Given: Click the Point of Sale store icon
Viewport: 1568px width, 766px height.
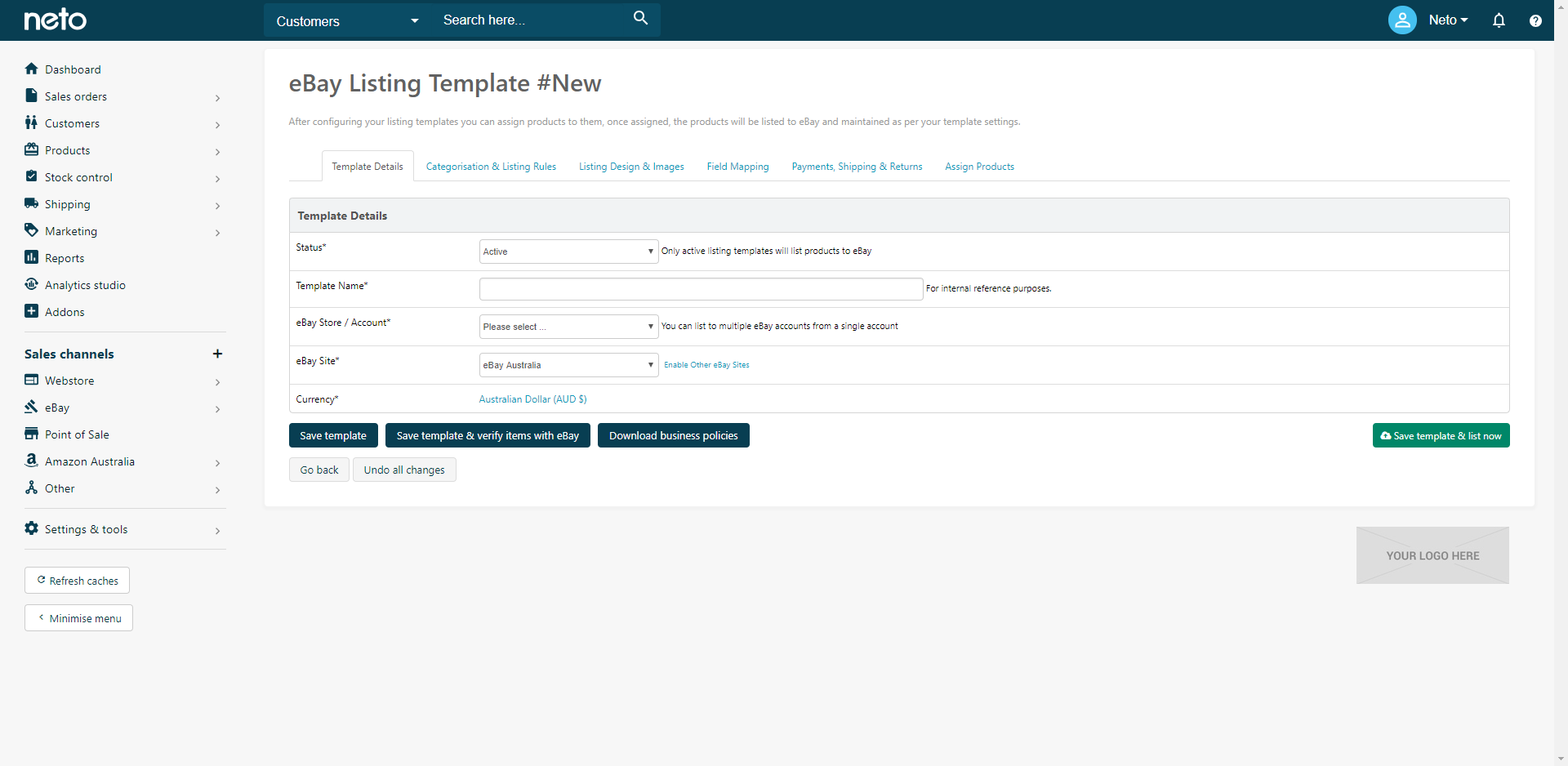Looking at the screenshot, I should pos(31,434).
